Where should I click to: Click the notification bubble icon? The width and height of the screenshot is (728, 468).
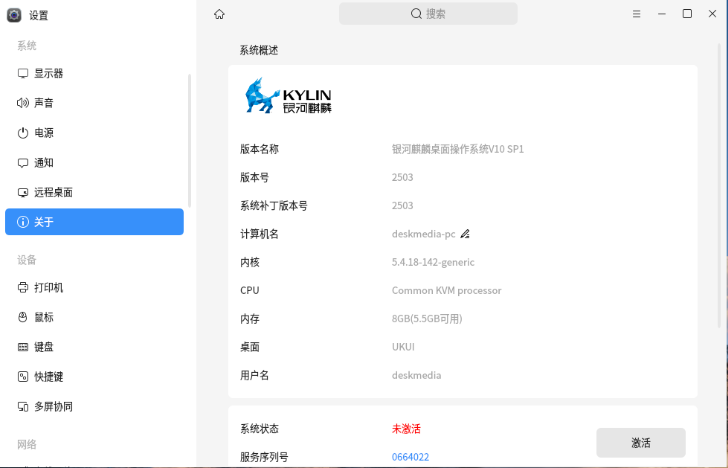click(x=23, y=162)
